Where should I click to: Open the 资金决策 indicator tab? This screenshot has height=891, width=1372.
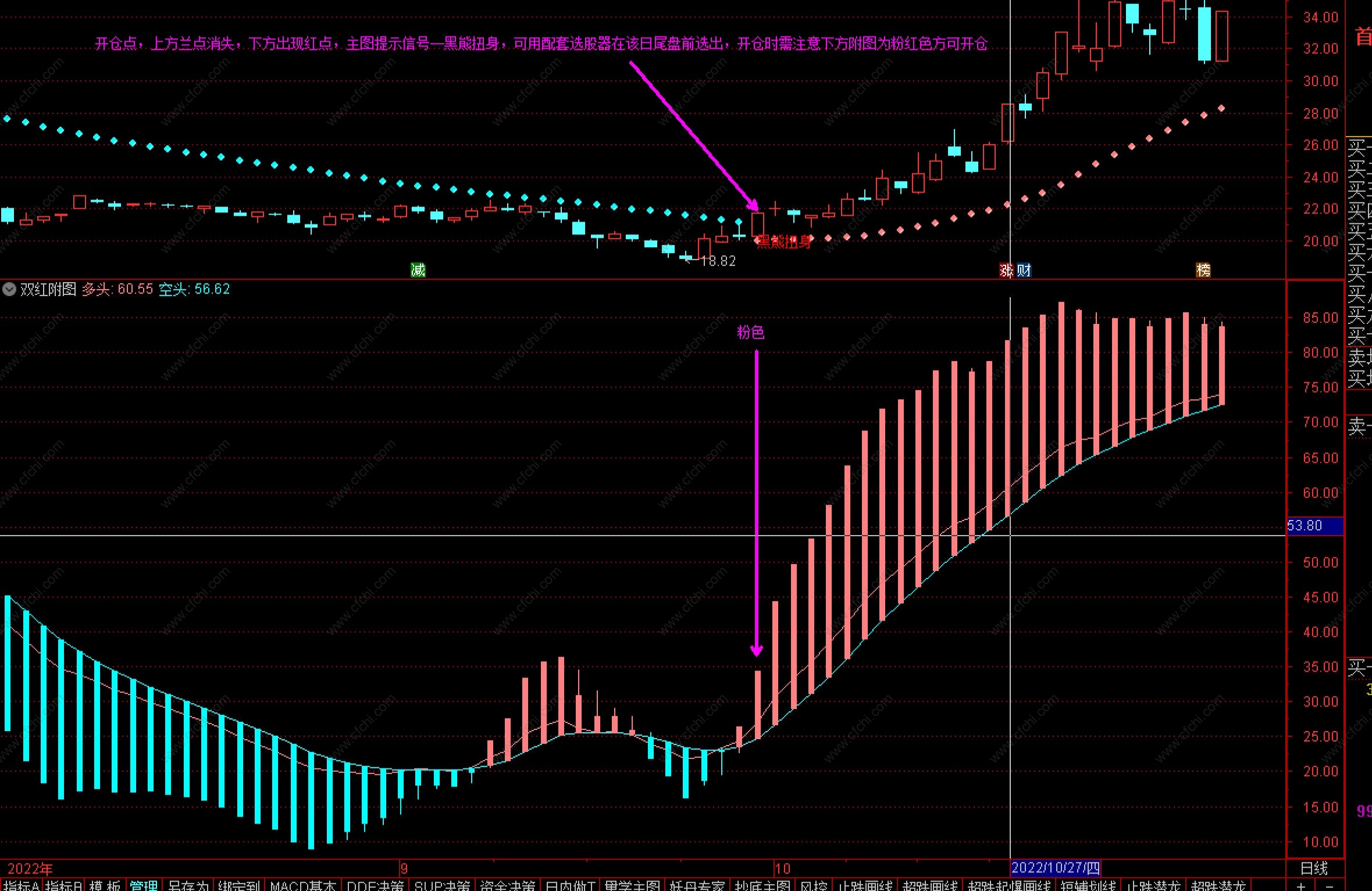(x=507, y=886)
